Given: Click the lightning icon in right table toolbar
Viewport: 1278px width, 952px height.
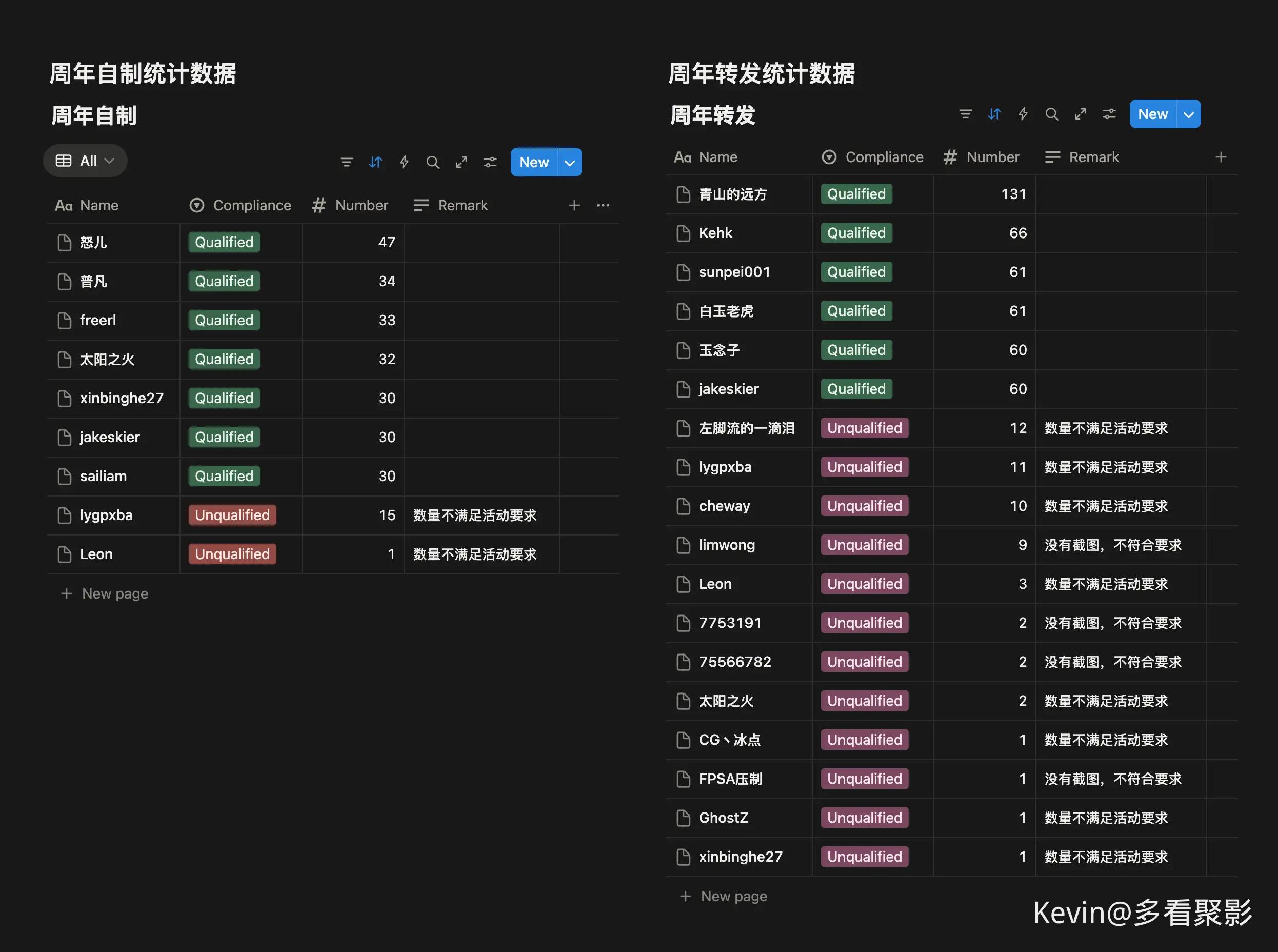Looking at the screenshot, I should [1023, 114].
